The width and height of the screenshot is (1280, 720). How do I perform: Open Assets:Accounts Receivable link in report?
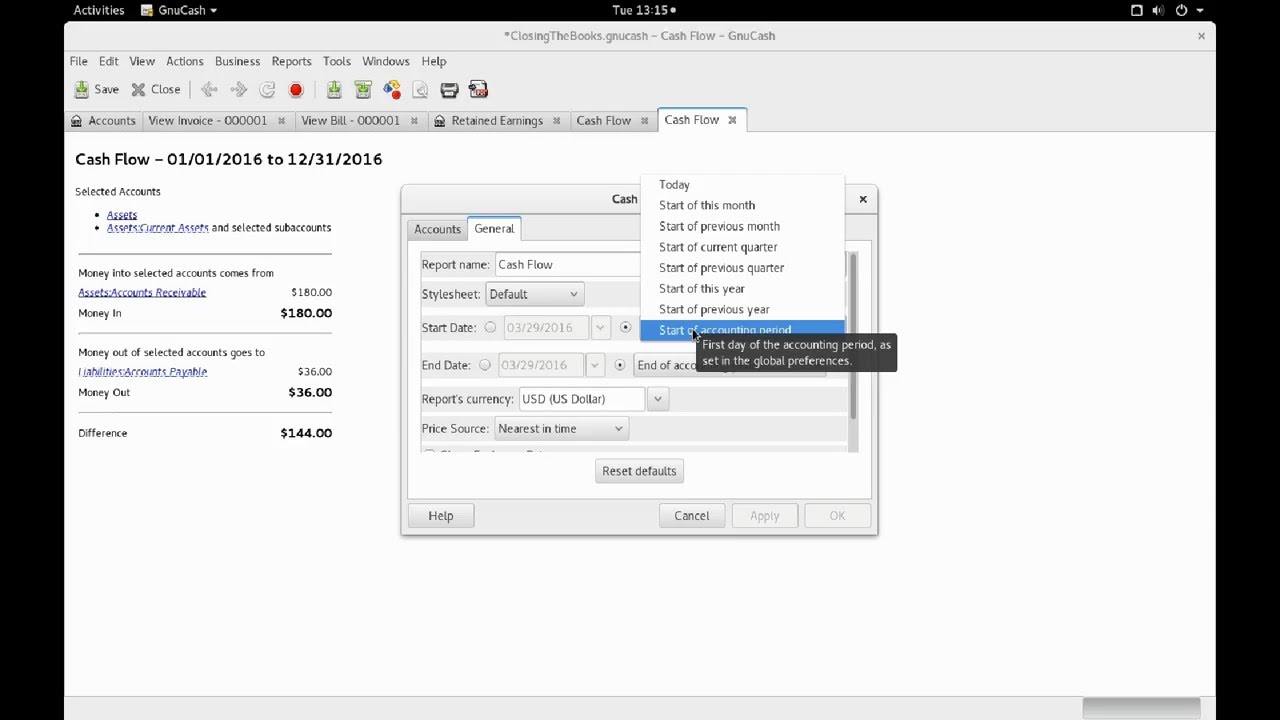(x=142, y=293)
